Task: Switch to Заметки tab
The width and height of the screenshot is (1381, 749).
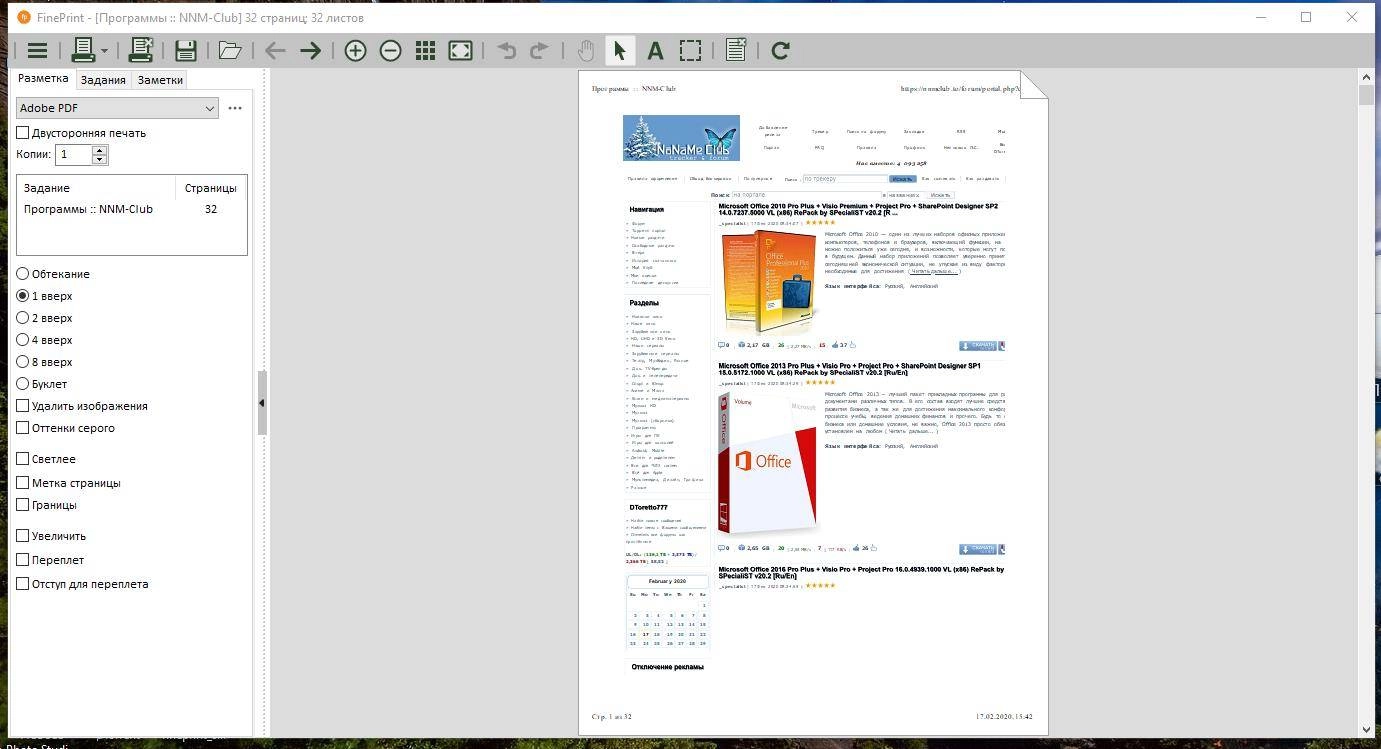Action: point(160,80)
